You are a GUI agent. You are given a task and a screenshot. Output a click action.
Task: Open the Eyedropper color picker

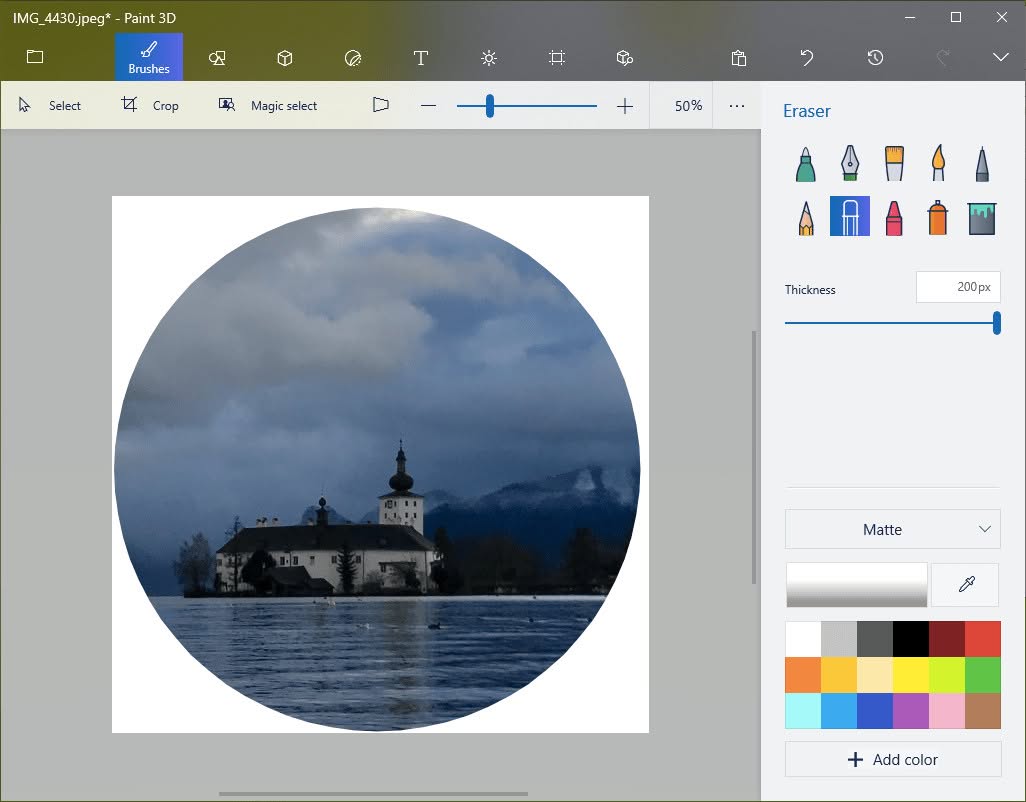coord(966,584)
